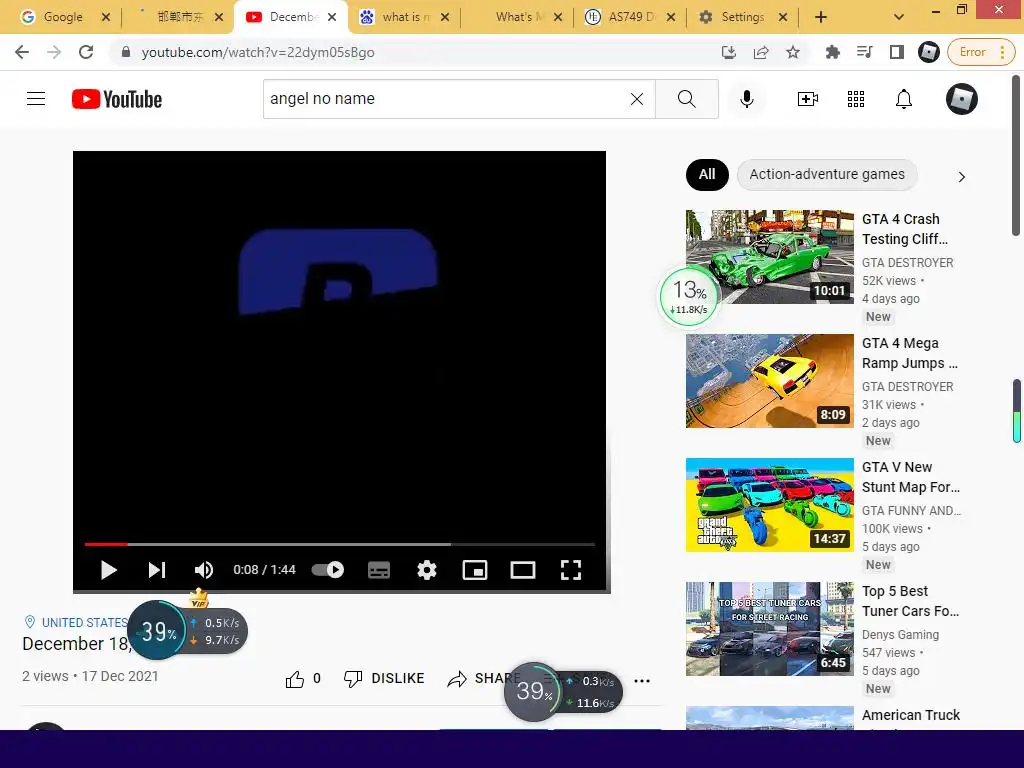This screenshot has height=768, width=1024.
Task: Open the Extensions puzzle icon
Action: [x=832, y=52]
